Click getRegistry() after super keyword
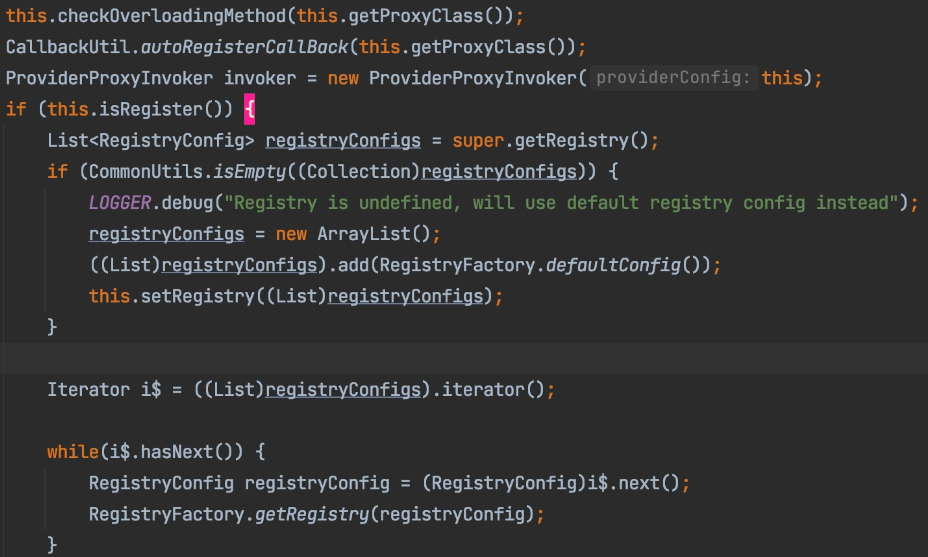928x557 pixels. coord(582,141)
